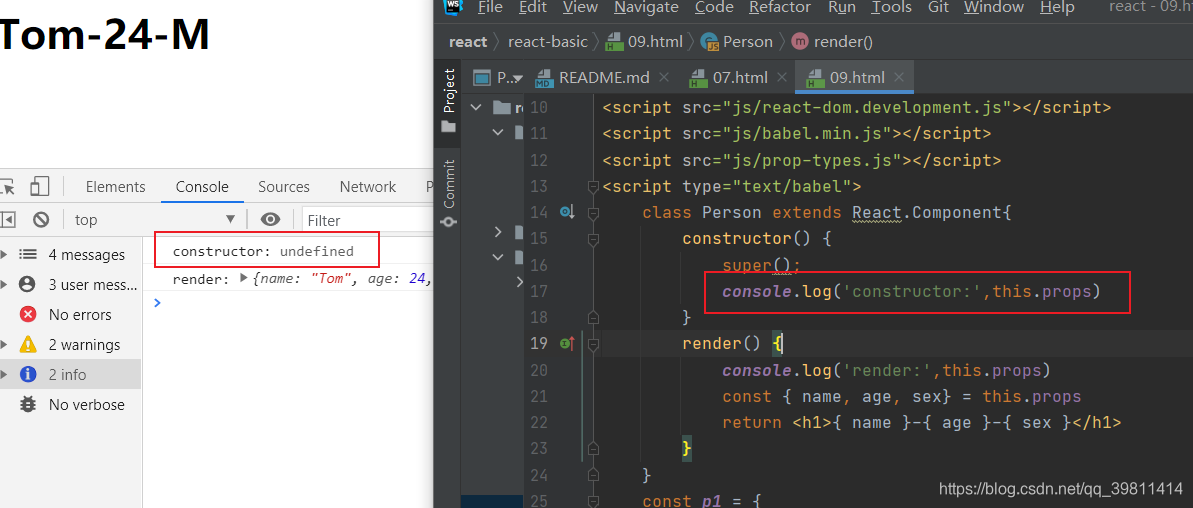Viewport: 1193px width, 508px height.
Task: Click the overriding-class gutter icon on line 14
Action: point(566,212)
